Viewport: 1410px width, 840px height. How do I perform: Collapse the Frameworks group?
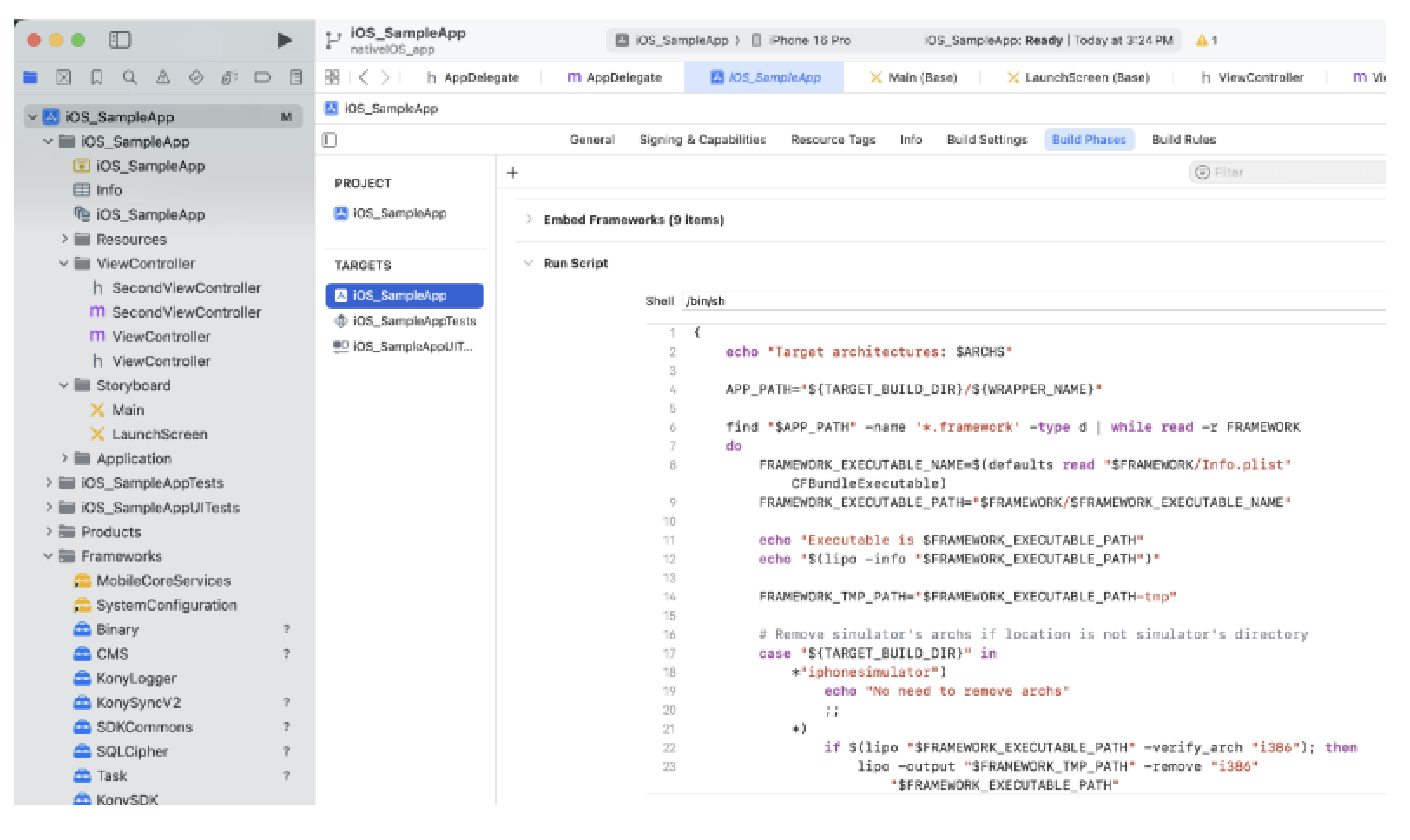(x=49, y=556)
